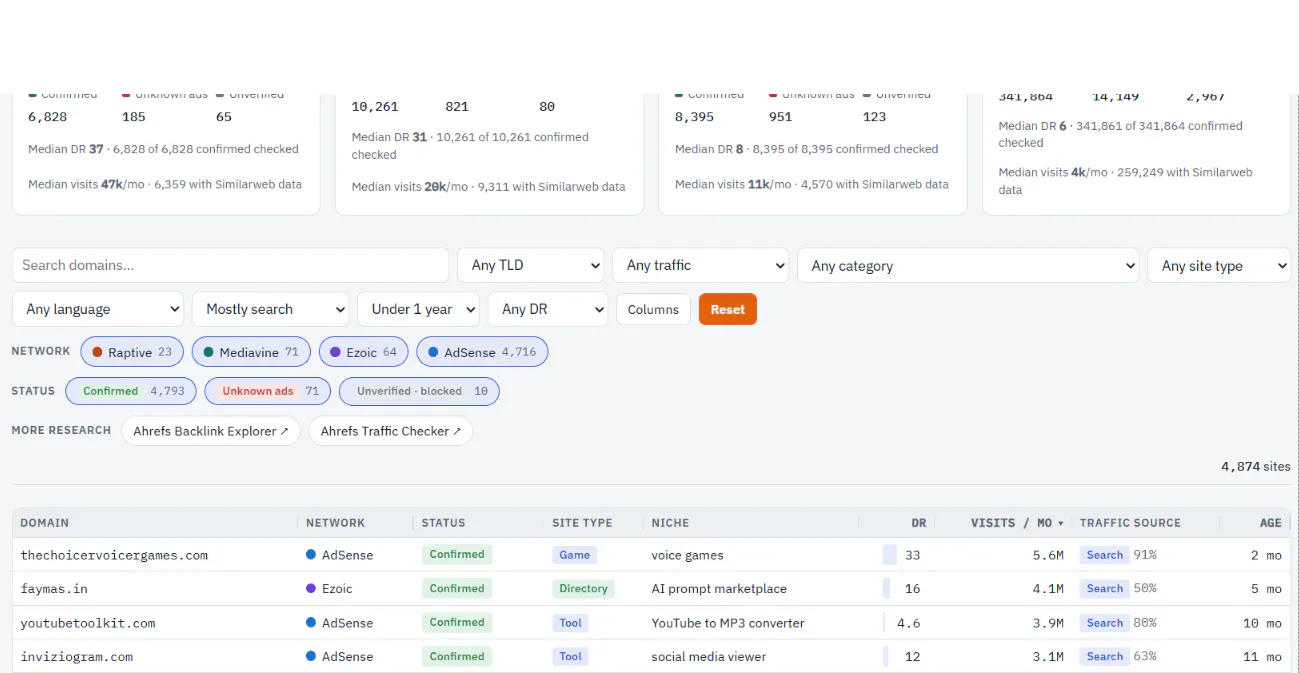Click domain faymas.in

point(54,589)
